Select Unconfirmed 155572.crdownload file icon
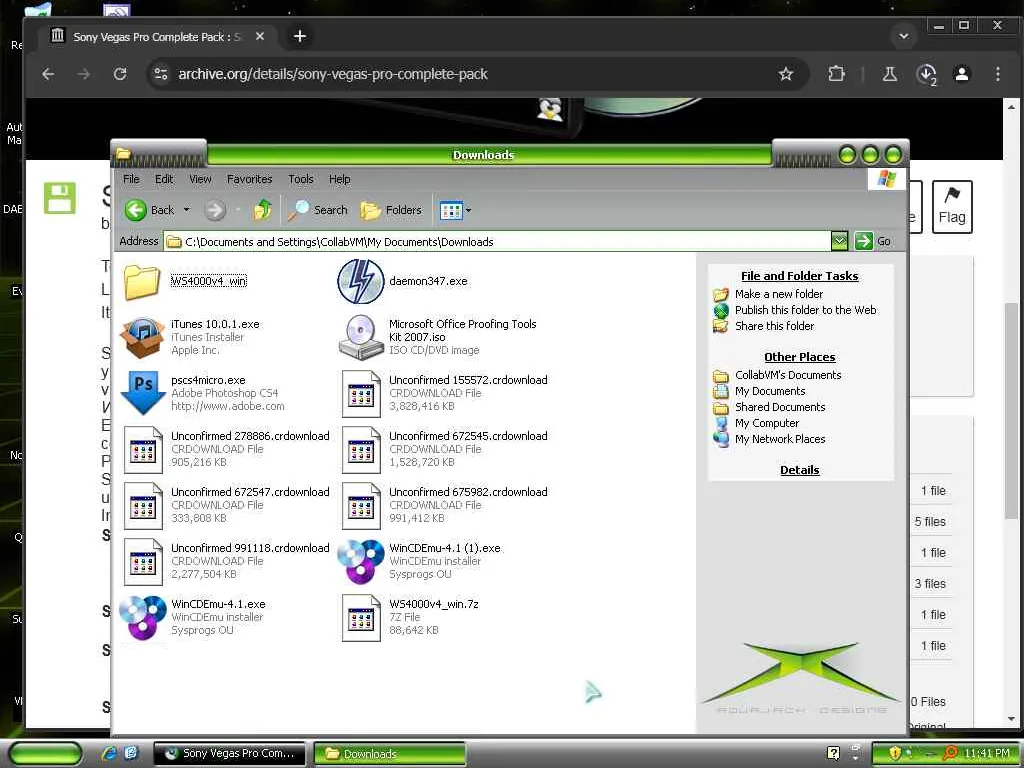Viewport: 1024px width, 768px height. pos(361,393)
